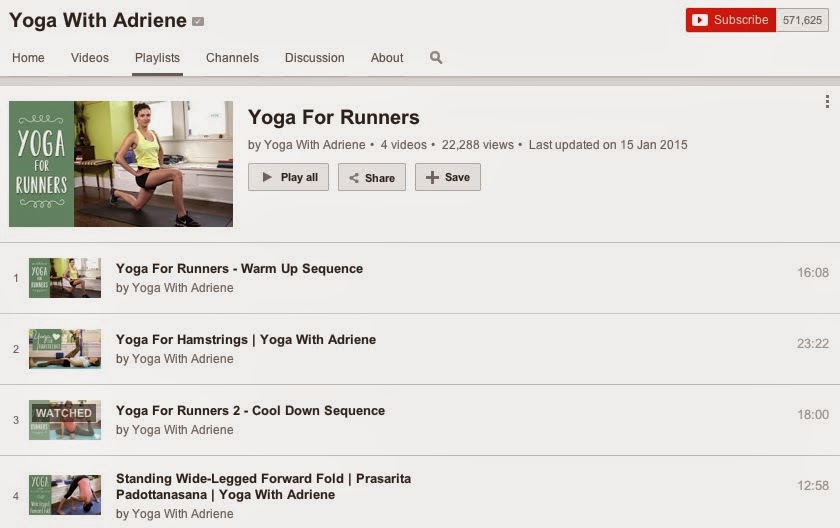Open Standing Wide-Legged Forward Fold video
The height and width of the screenshot is (528, 840).
point(264,486)
